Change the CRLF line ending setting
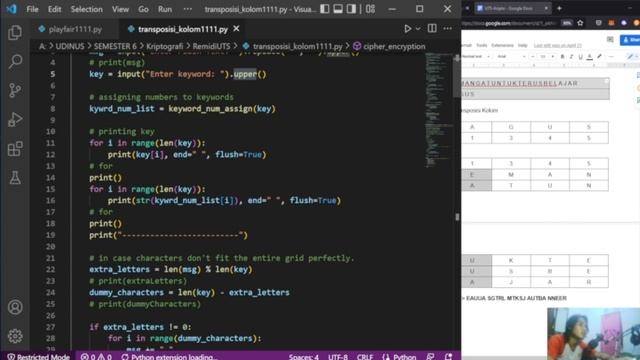 point(365,356)
